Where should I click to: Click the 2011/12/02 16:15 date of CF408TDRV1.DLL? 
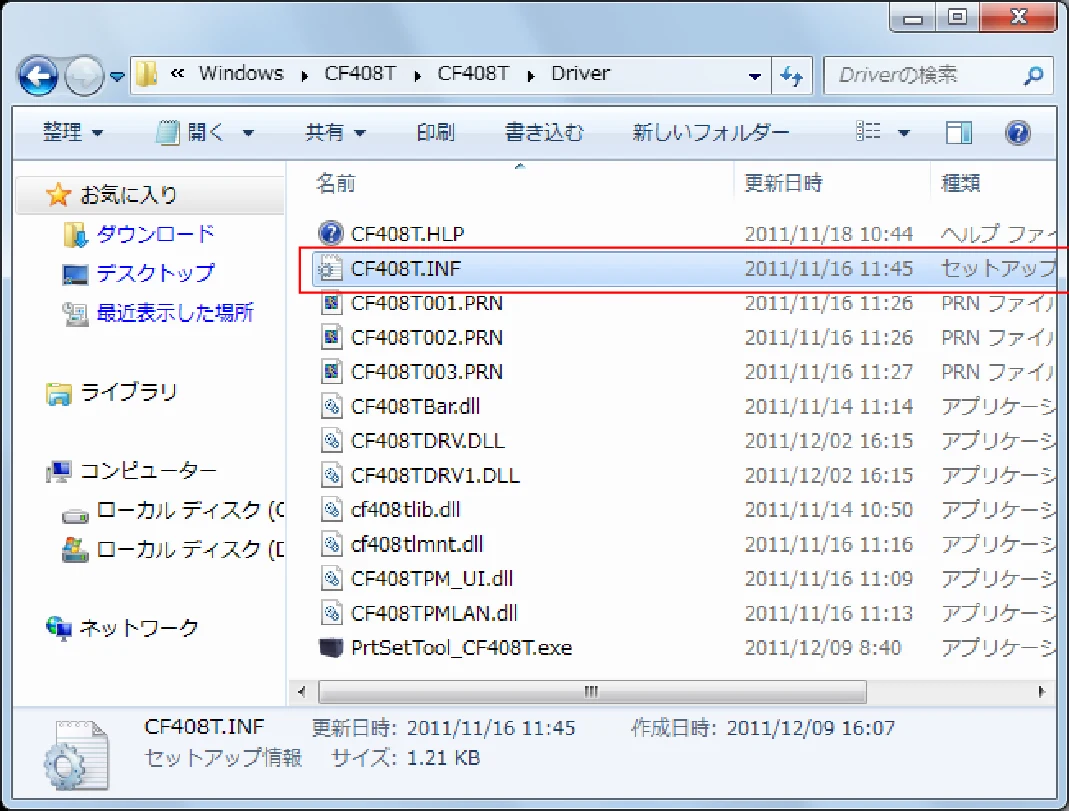[x=828, y=475]
